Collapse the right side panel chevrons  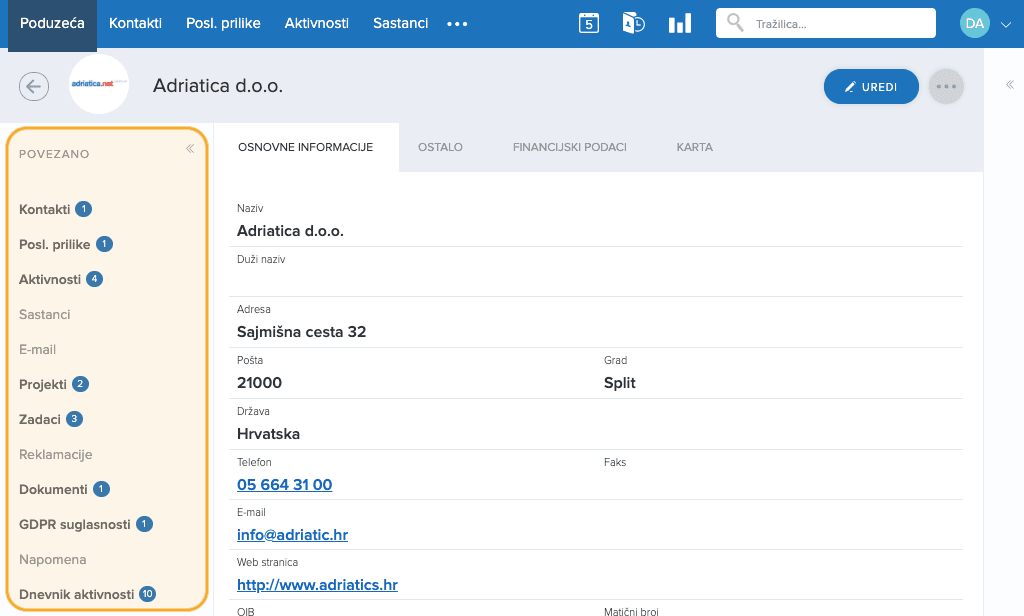(1010, 84)
